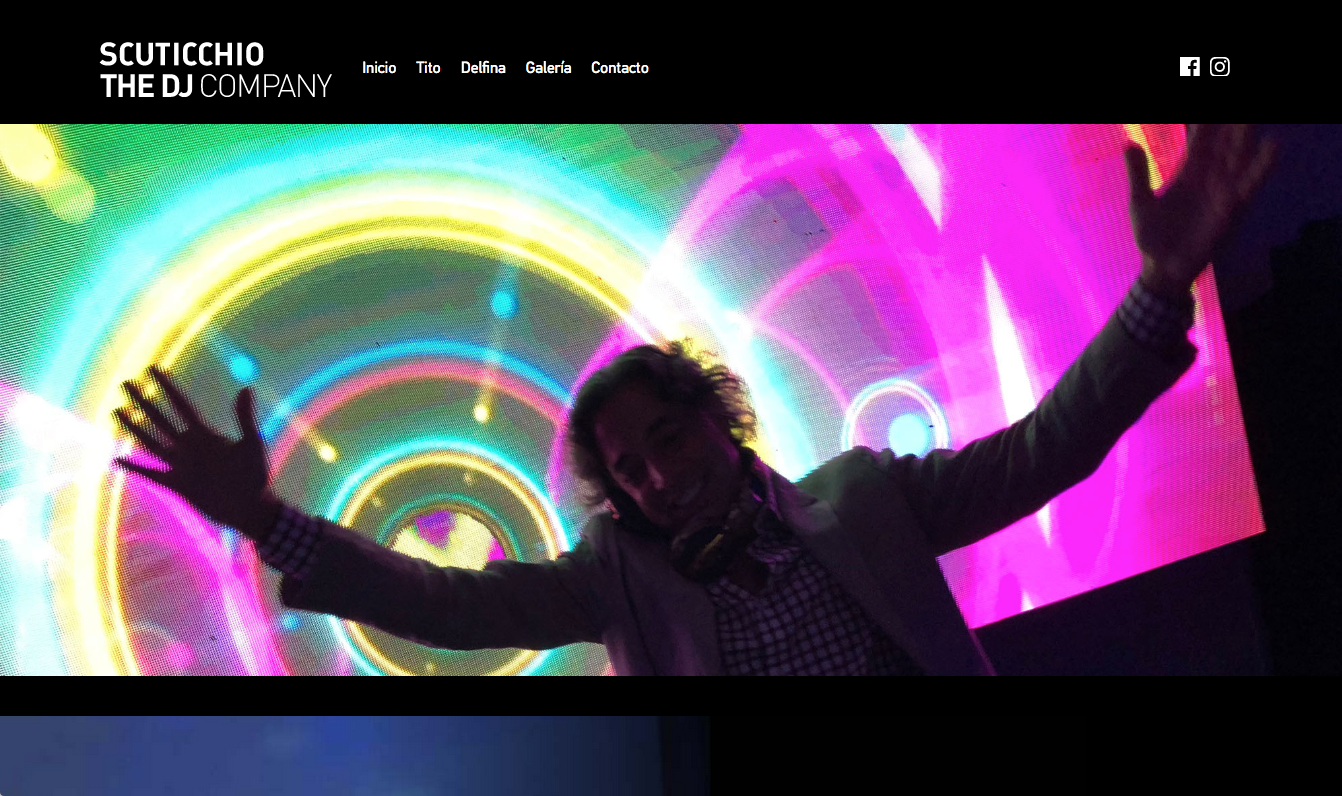Screen dimensions: 1342x796
Task: Open the Tito page
Action: pos(428,68)
